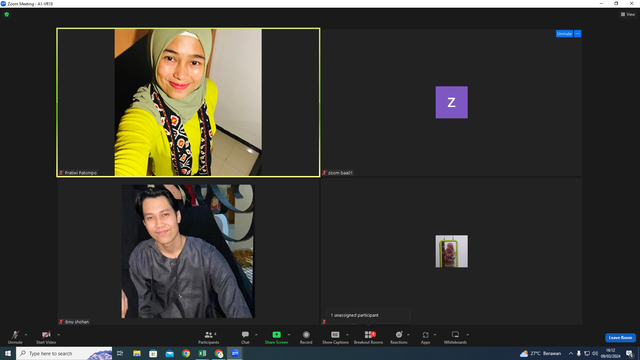Click the system tray microphone icon
Viewport: 640px width, 360px height.
578,353
